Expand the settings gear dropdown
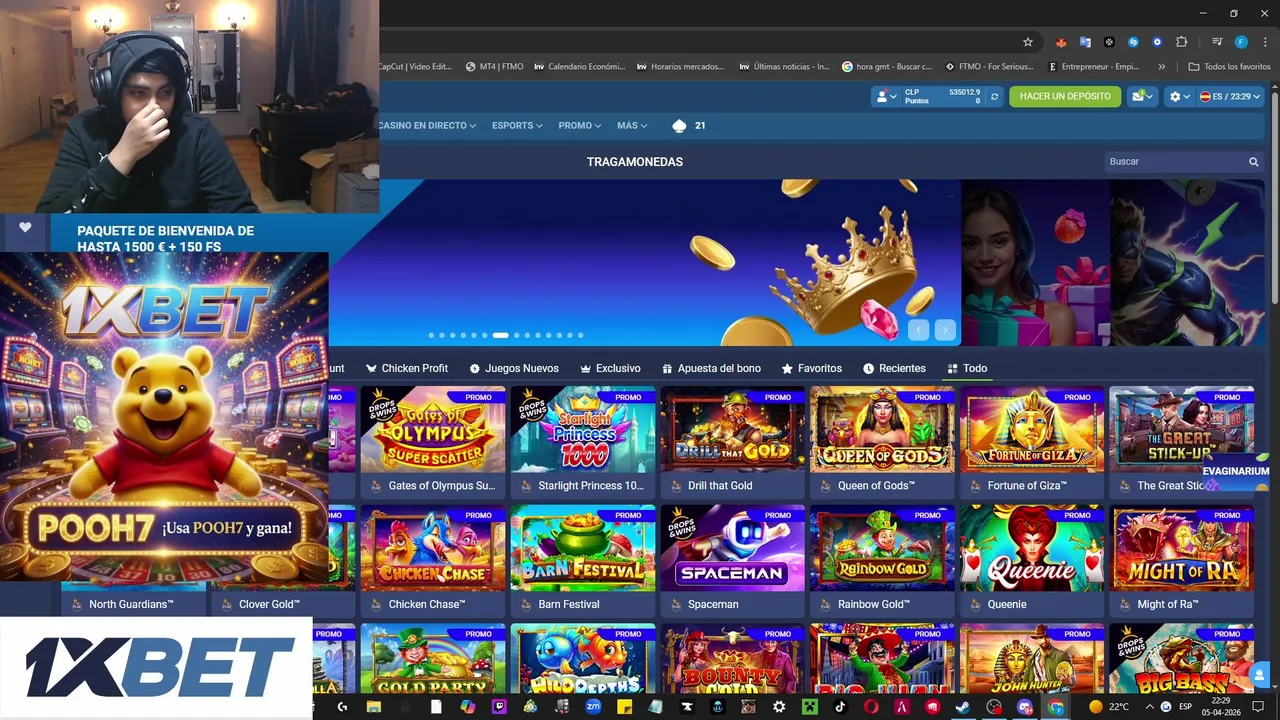The height and width of the screenshot is (720, 1280). pos(1179,96)
